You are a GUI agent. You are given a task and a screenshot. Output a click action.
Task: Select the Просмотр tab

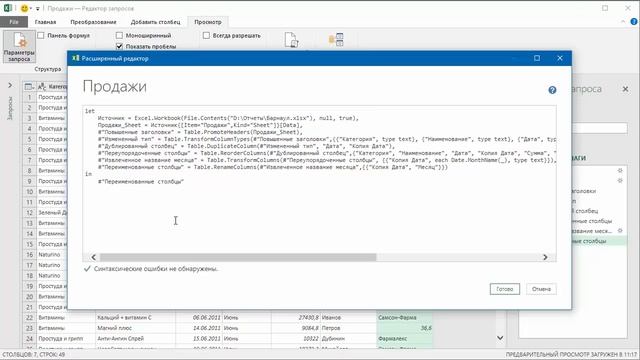tap(208, 22)
